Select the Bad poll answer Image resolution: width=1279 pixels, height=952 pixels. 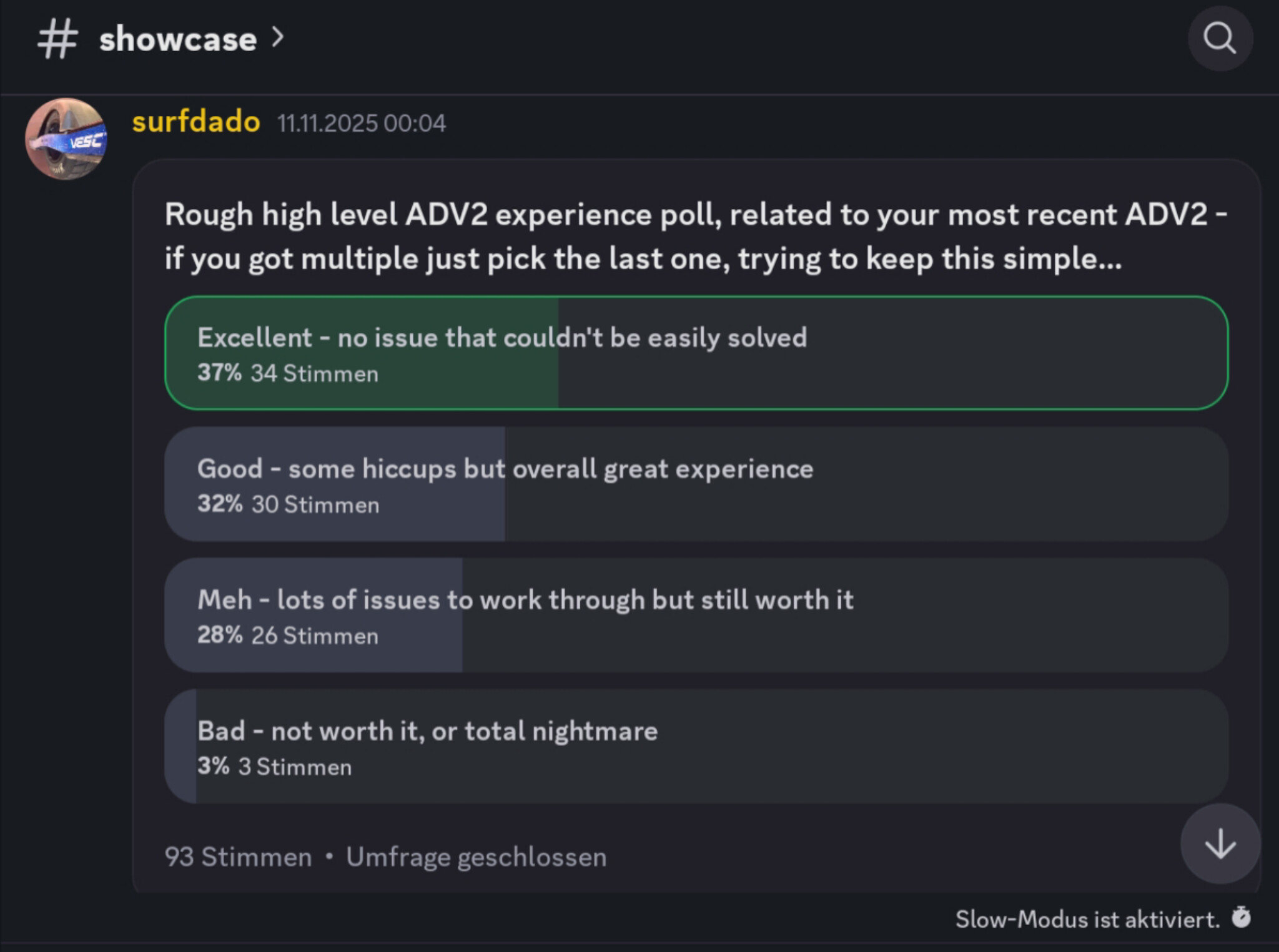click(x=696, y=746)
